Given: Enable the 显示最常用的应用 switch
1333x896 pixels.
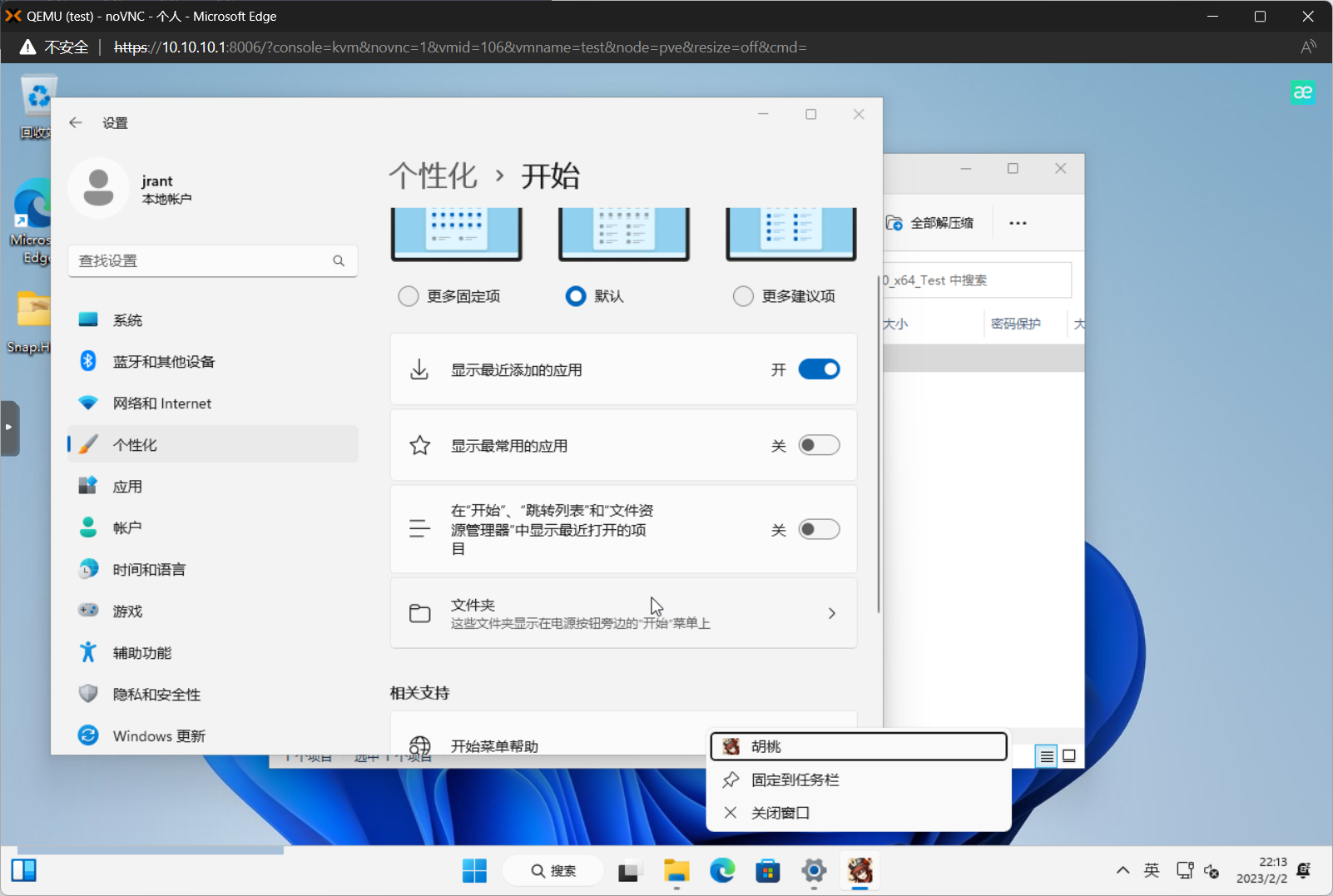Looking at the screenshot, I should pos(819,445).
